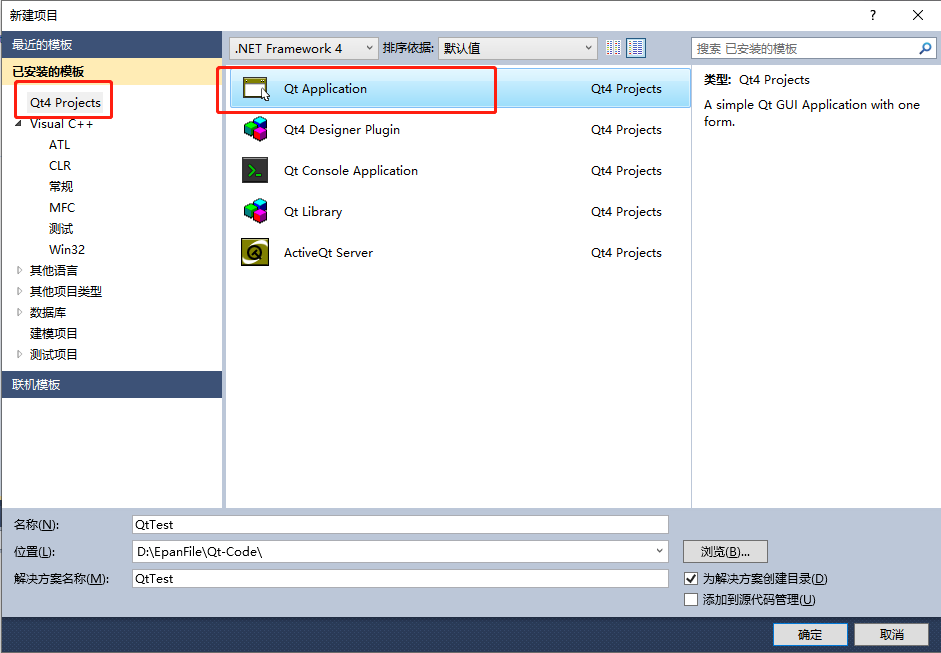Screen dimensions: 941x653
Task: Switch template view to detailed list
Action: (635, 47)
